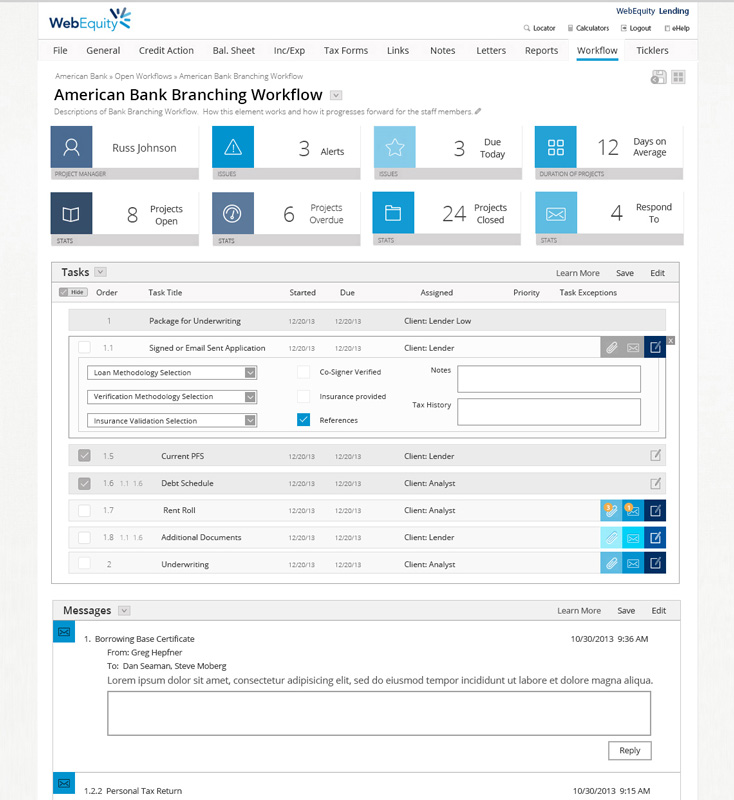Click the grid view icon below the tabs
The width and height of the screenshot is (734, 800).
point(678,77)
